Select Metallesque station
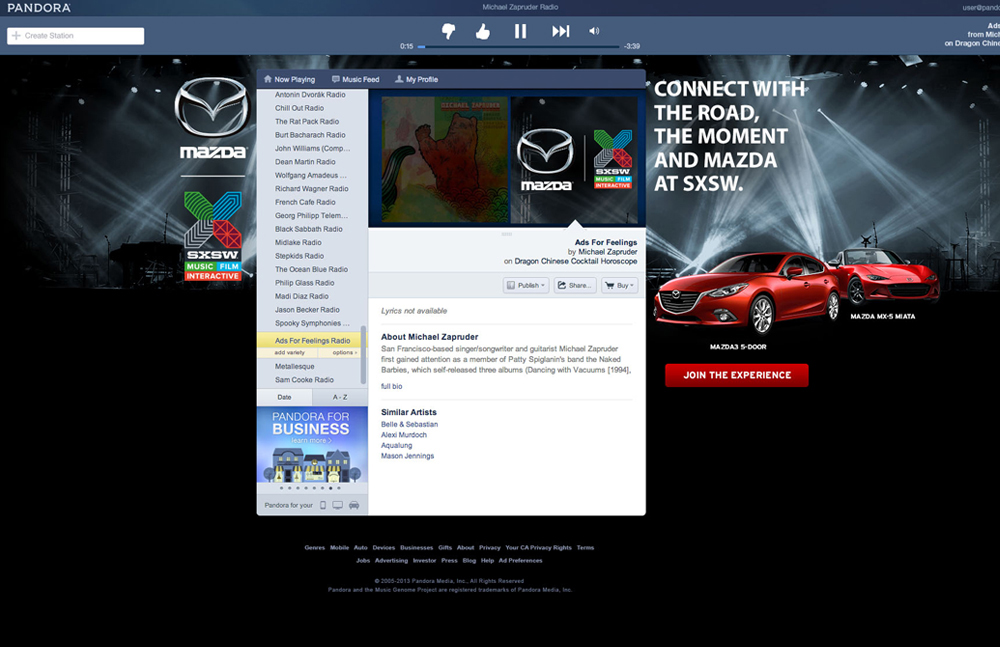The height and width of the screenshot is (647, 1000). [x=295, y=366]
